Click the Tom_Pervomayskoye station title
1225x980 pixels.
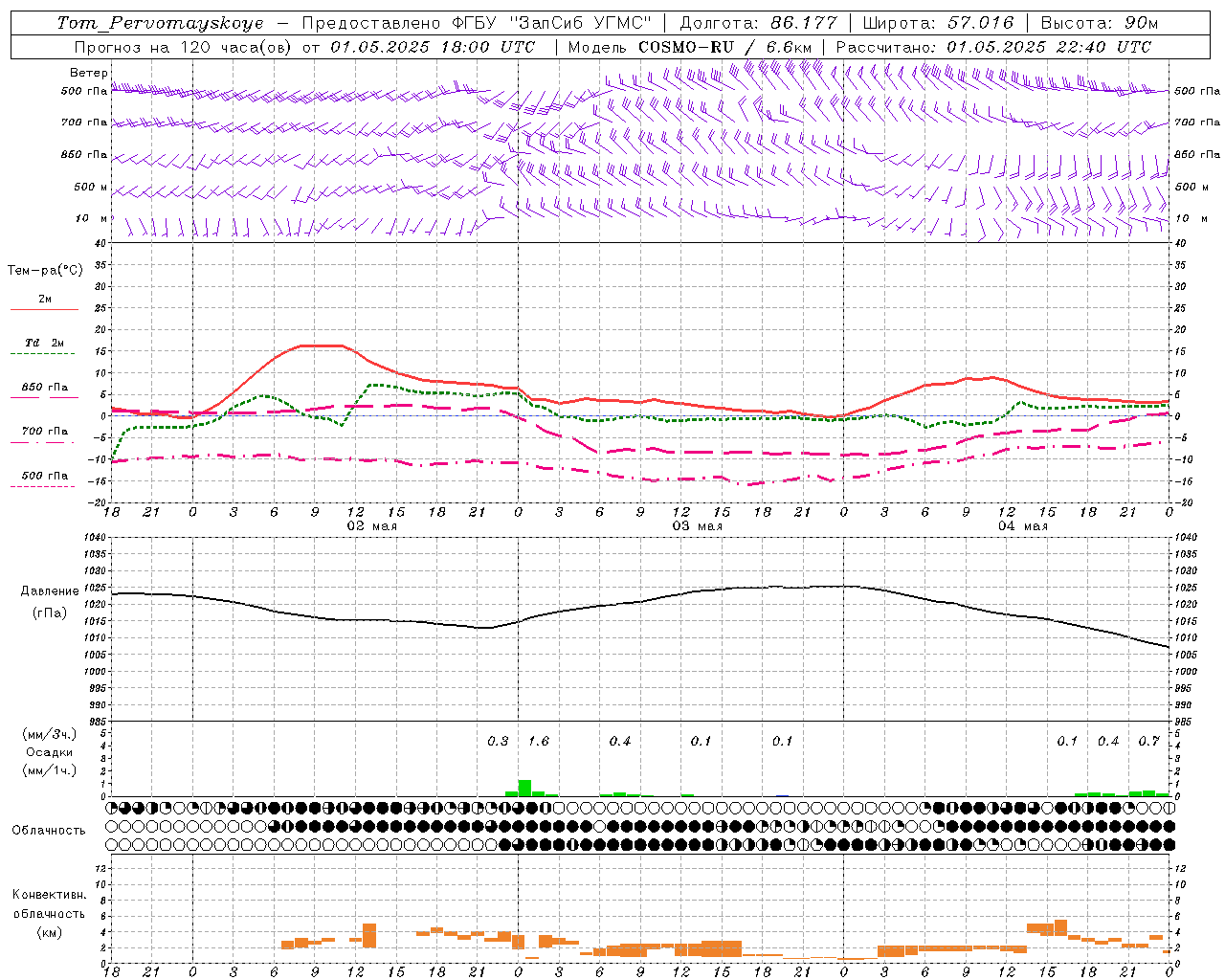pyautogui.click(x=160, y=23)
